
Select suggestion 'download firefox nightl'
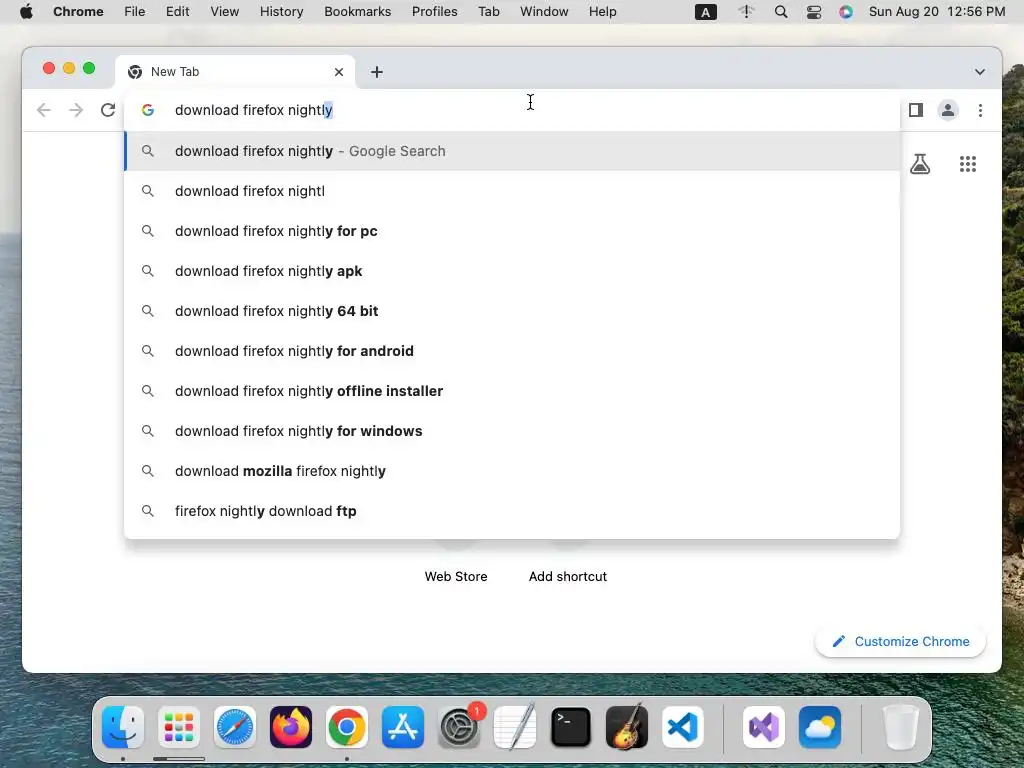coord(512,191)
